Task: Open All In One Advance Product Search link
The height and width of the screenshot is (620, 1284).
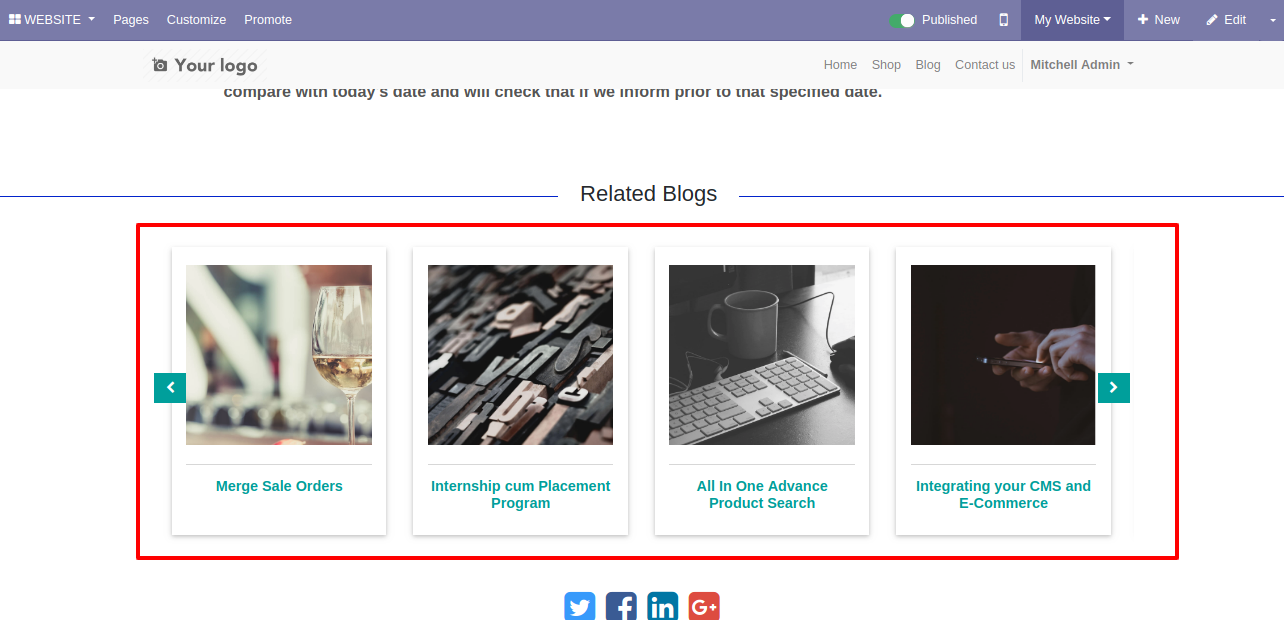Action: point(762,494)
